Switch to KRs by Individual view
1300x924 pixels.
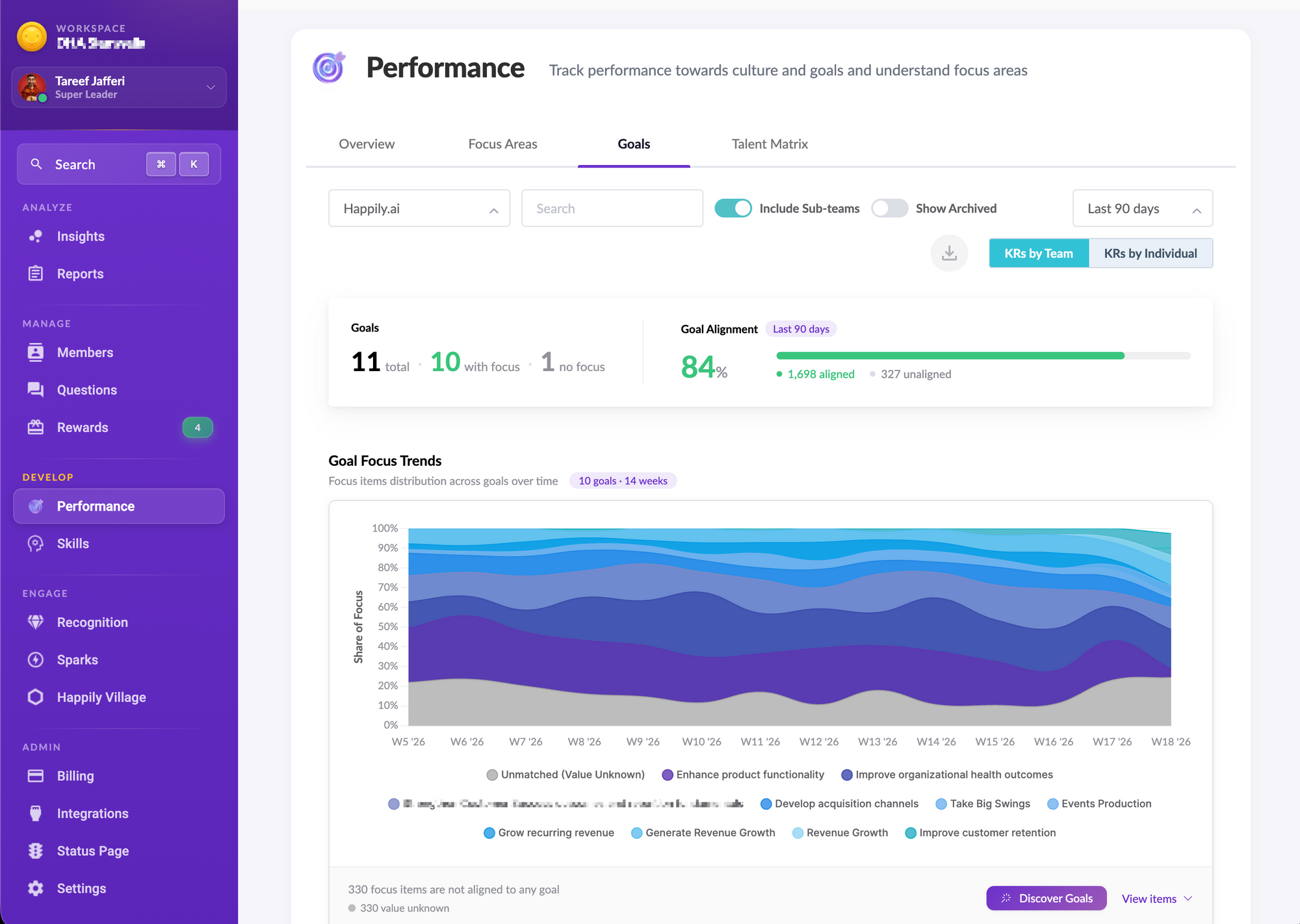(x=1150, y=253)
